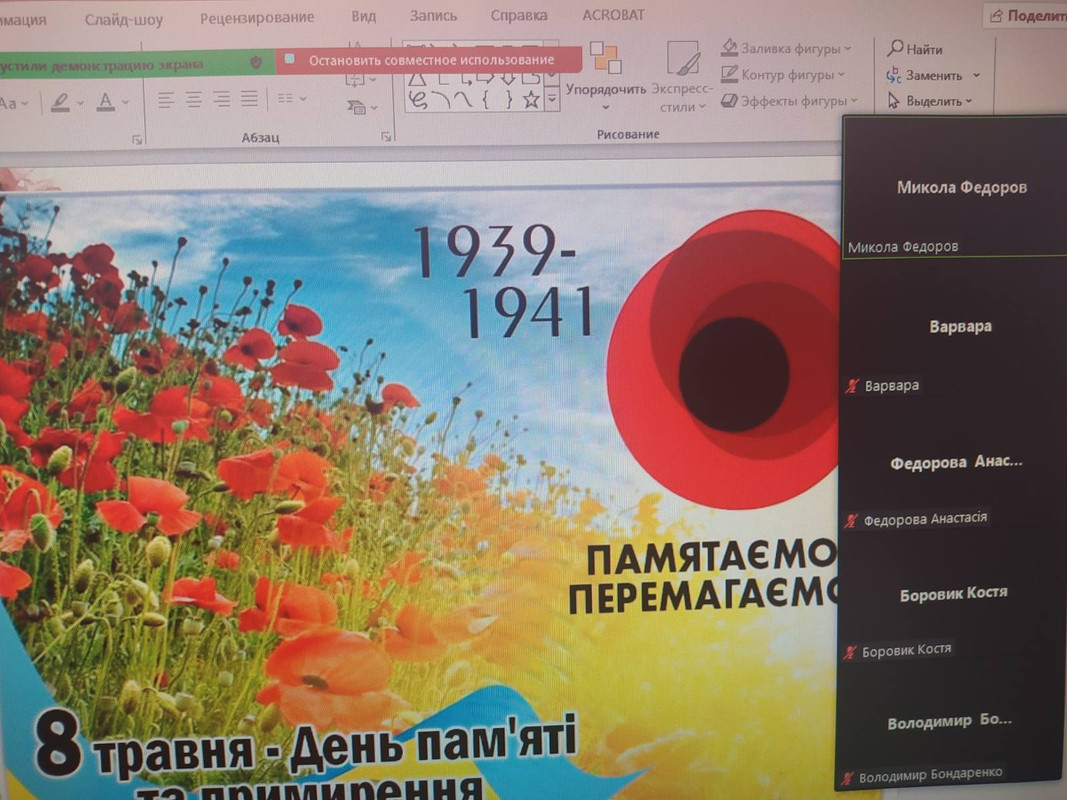Stop Zoom sharing via Остановить совместное использование
1067x800 pixels.
point(429,60)
